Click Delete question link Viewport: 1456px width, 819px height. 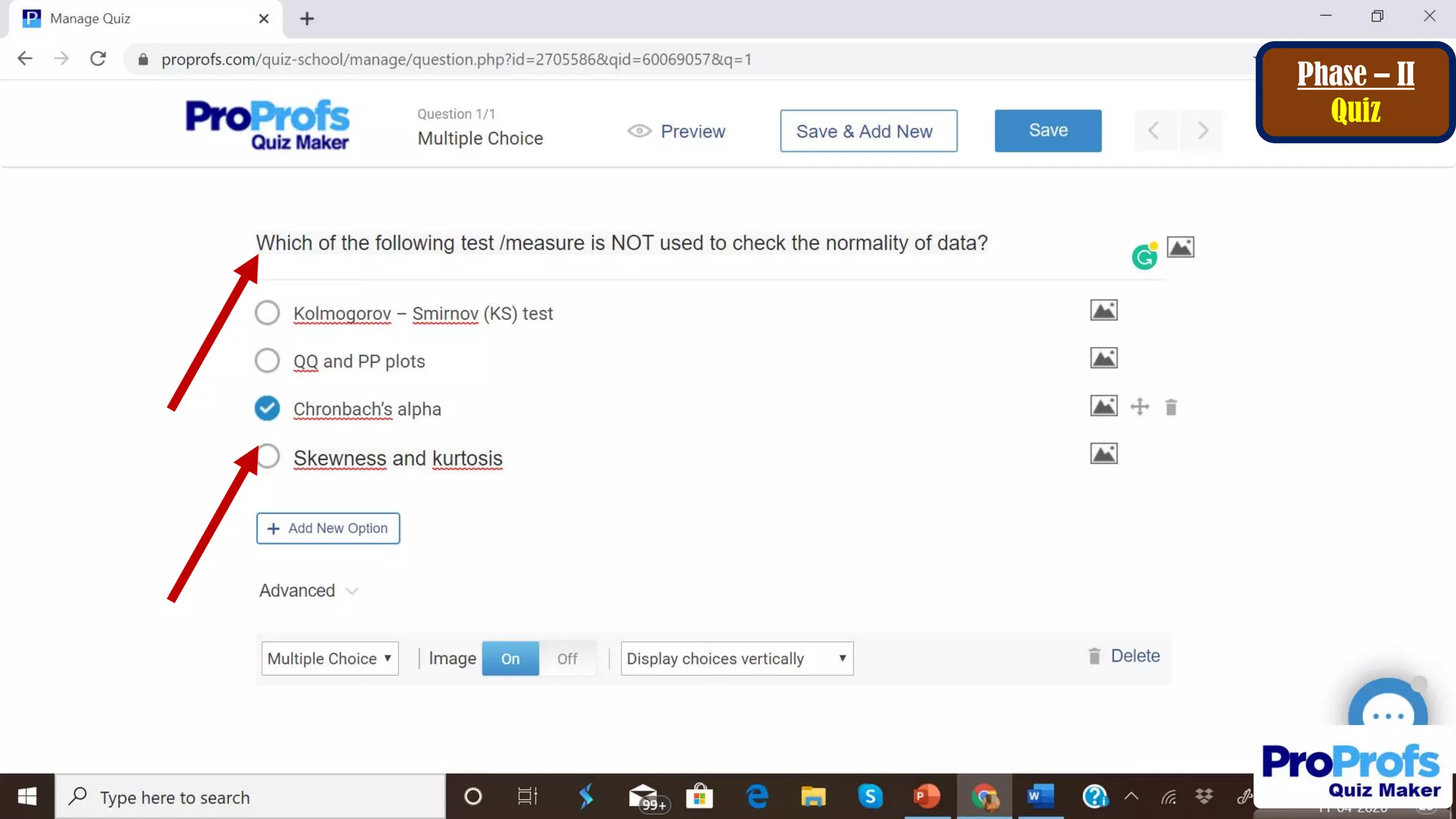coord(1124,656)
